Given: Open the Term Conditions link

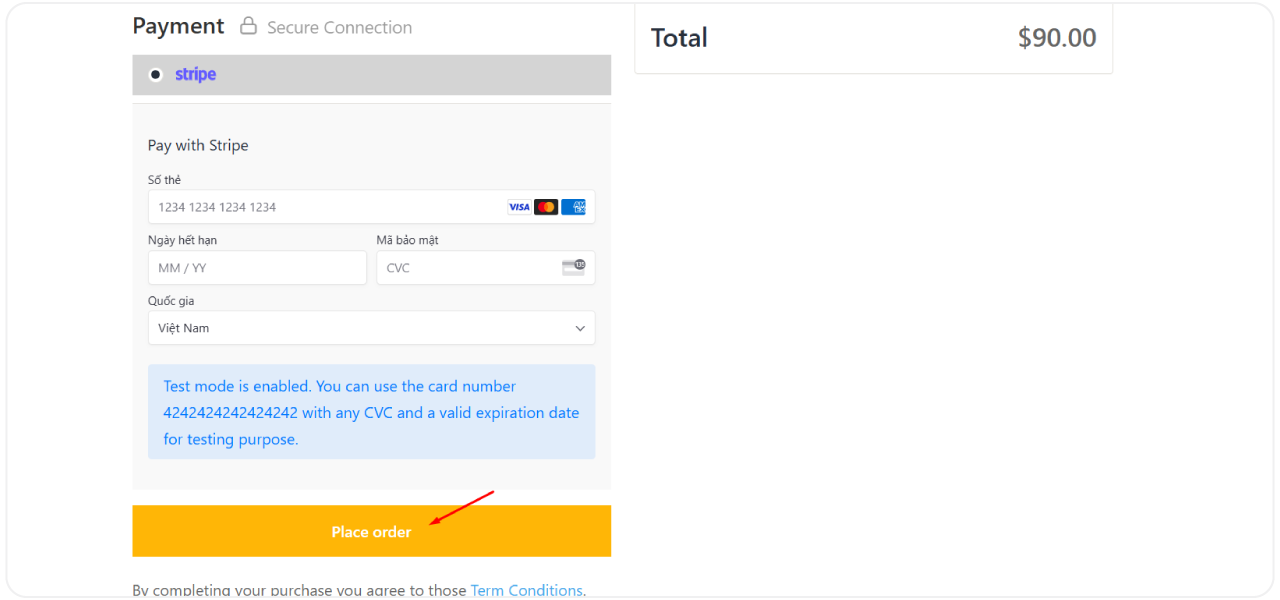Looking at the screenshot, I should (526, 590).
